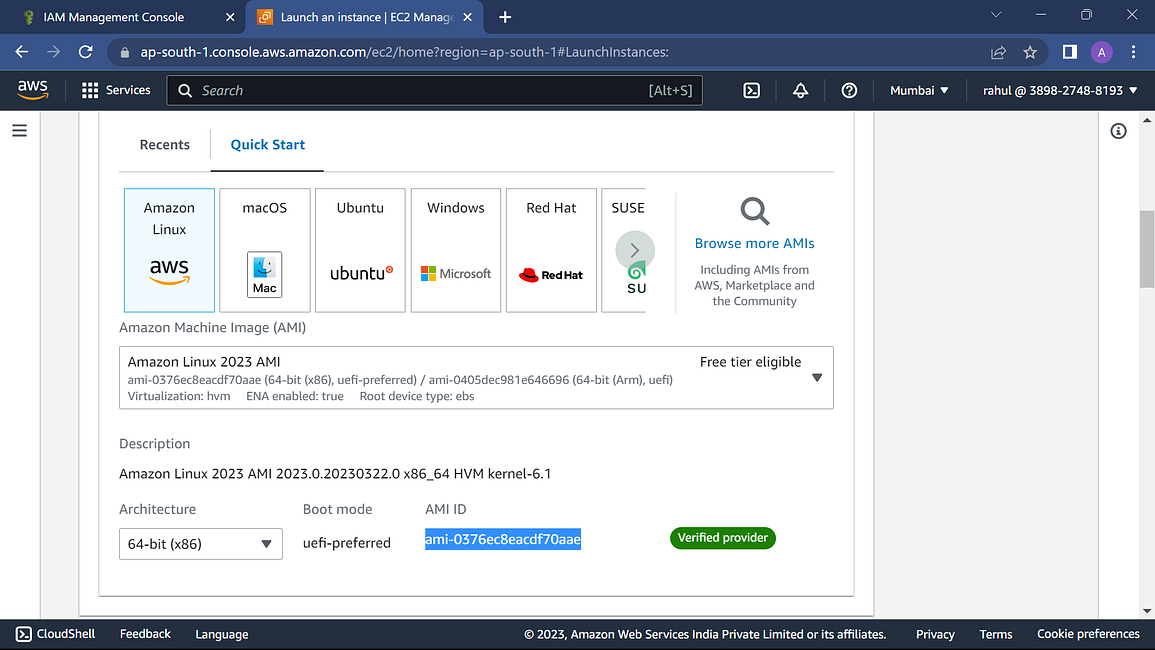Image resolution: width=1155 pixels, height=650 pixels.
Task: Select the Ubuntu AMI tile
Action: pos(360,250)
